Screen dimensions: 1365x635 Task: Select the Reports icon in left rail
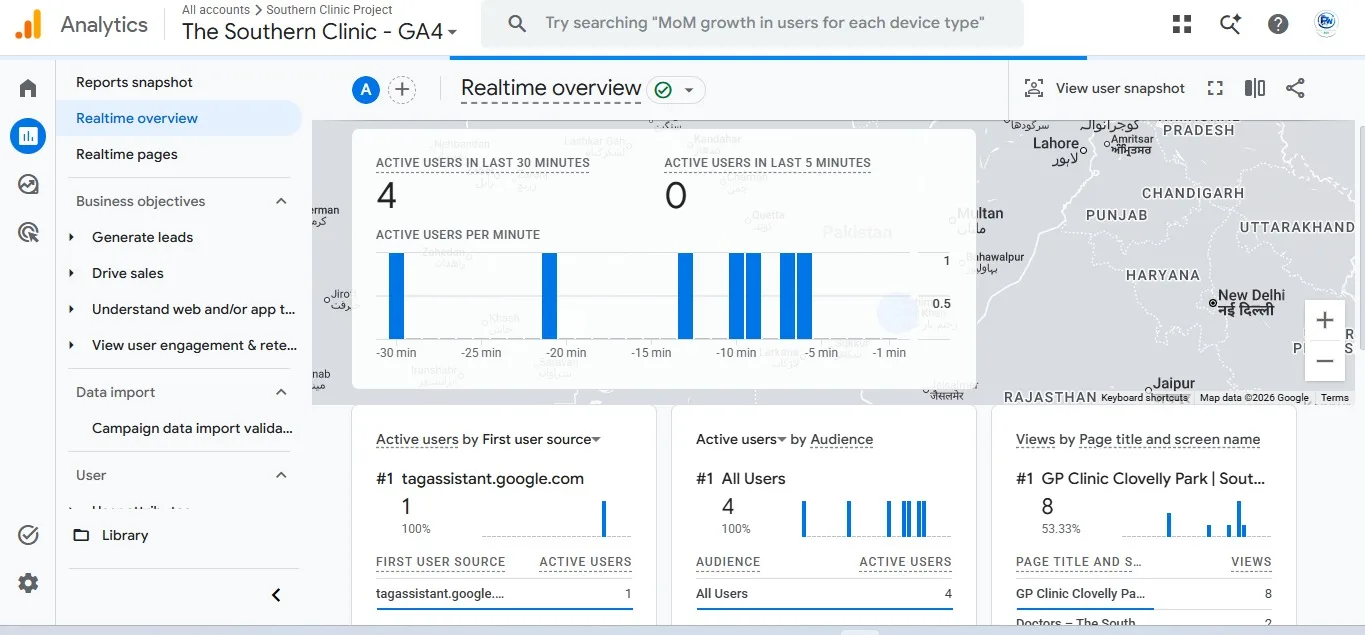pos(28,136)
